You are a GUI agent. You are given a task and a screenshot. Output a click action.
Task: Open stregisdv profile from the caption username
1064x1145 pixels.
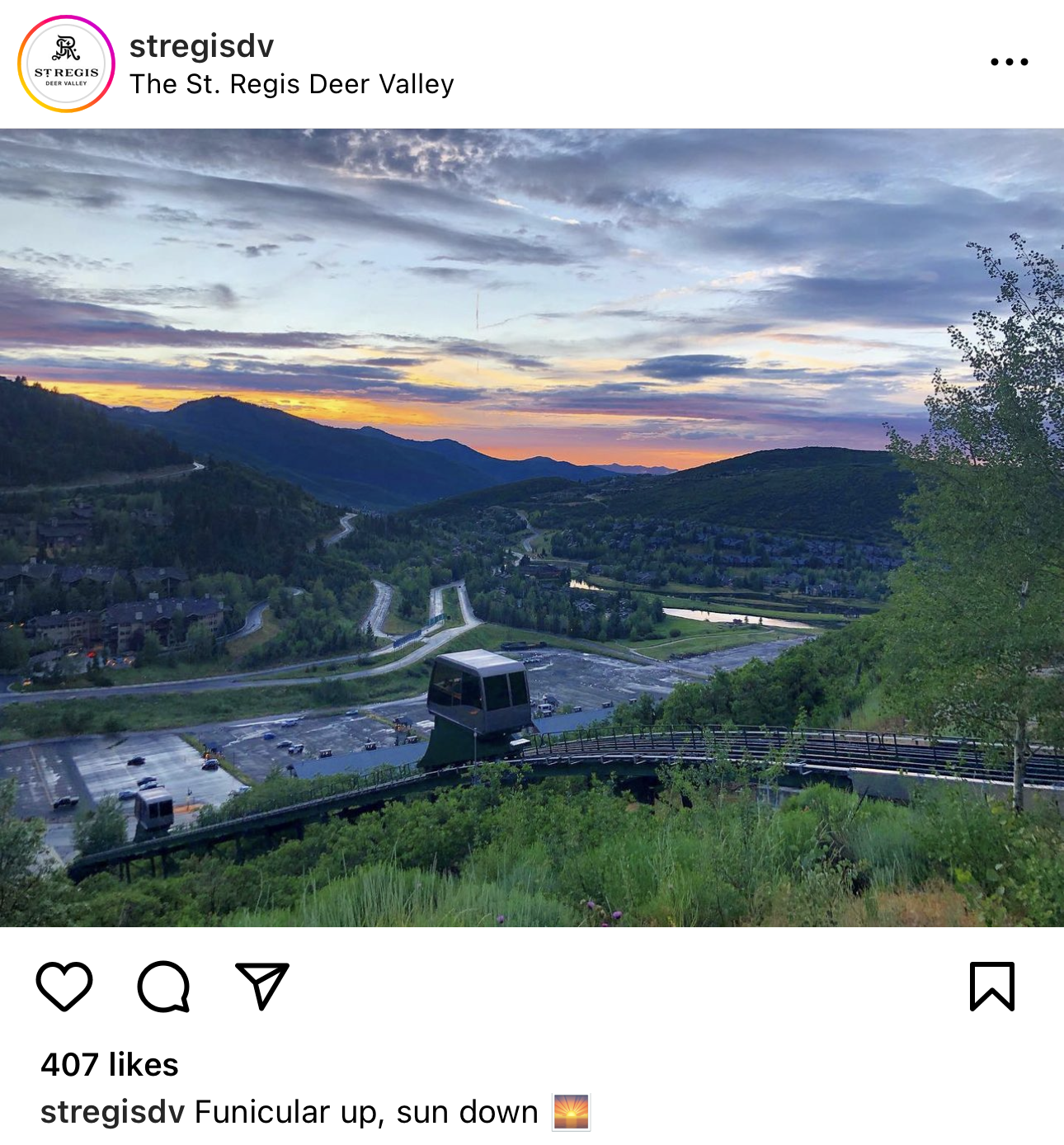(x=113, y=1112)
